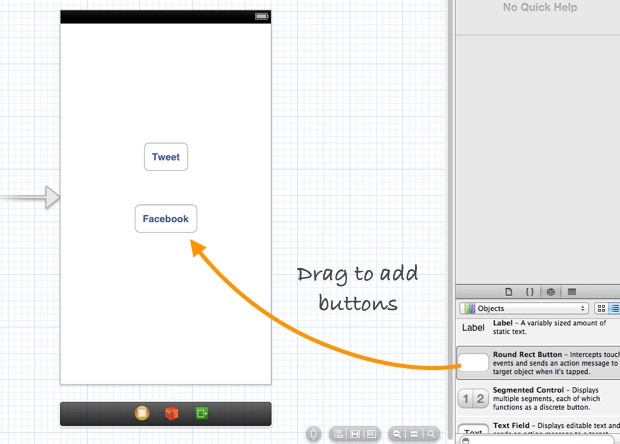This screenshot has height=444, width=620.
Task: Reset canvas zoom to actual size
Action: pos(414,434)
